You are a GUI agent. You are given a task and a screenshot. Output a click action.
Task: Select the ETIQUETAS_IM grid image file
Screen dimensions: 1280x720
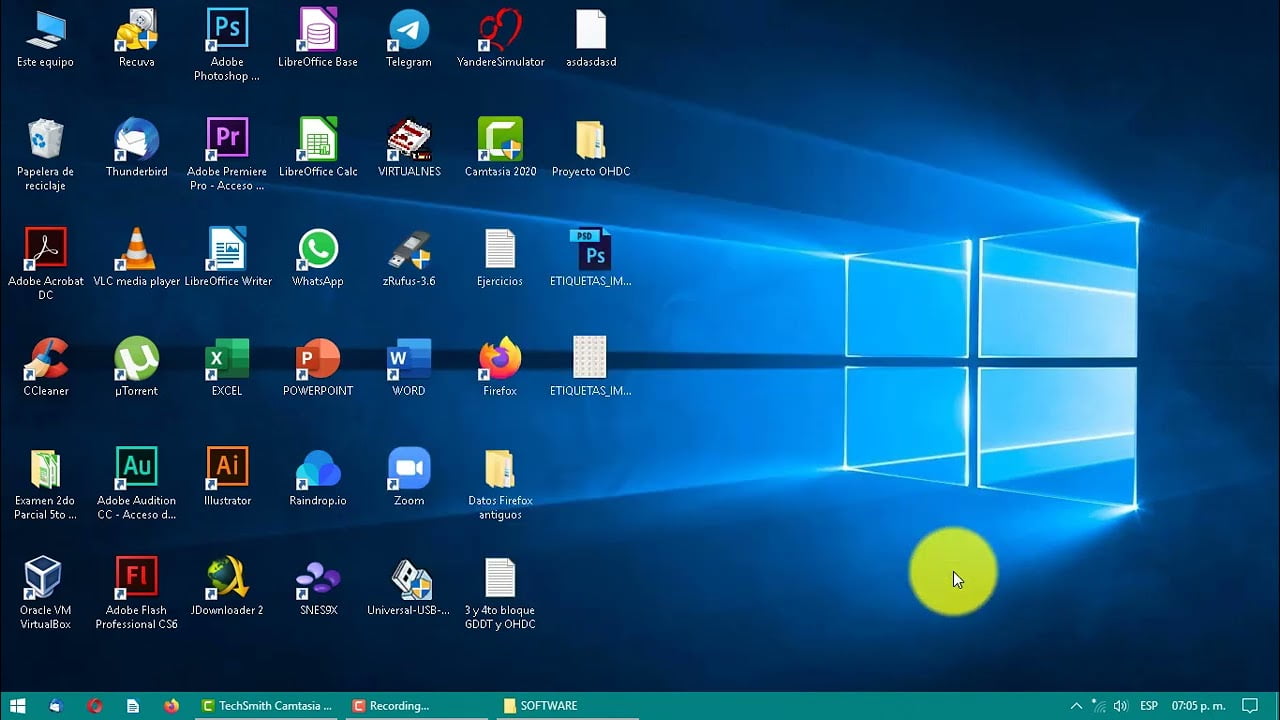pyautogui.click(x=591, y=367)
